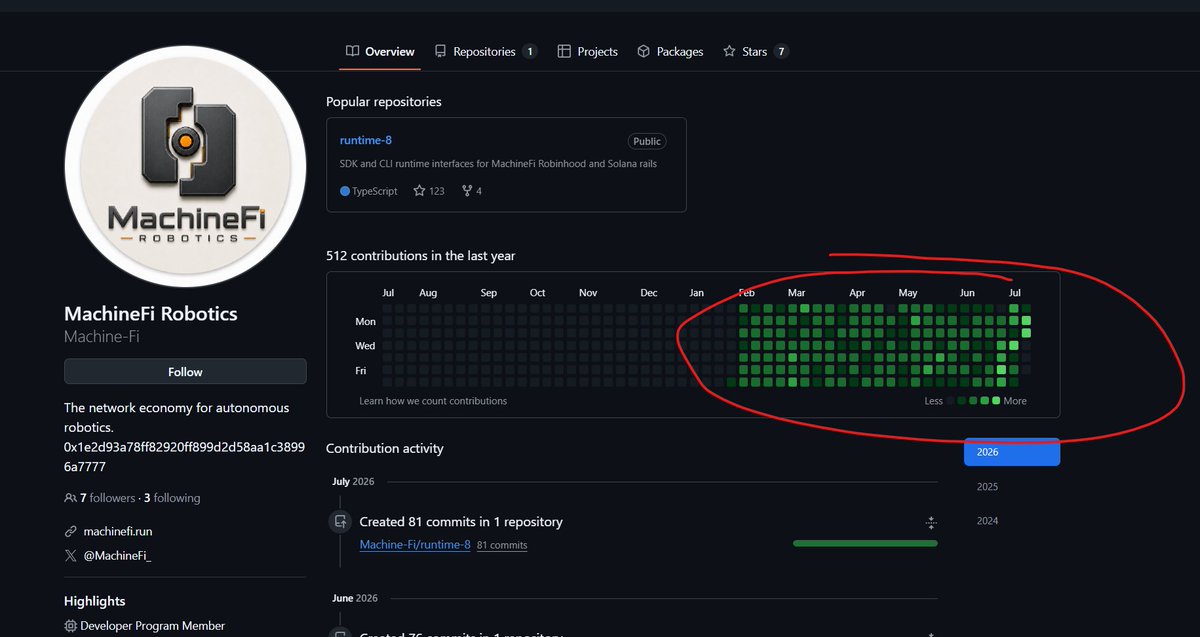Select the 2026 year filter
Viewport: 1200px width, 637px height.
(1012, 452)
